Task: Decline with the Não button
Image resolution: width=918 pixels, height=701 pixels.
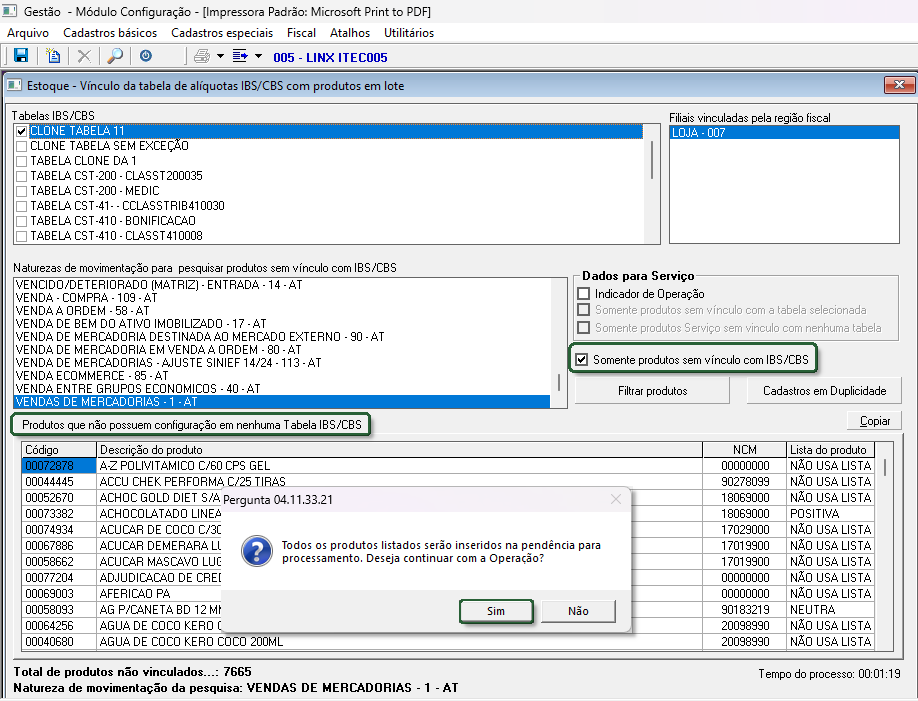Action: tap(578, 611)
